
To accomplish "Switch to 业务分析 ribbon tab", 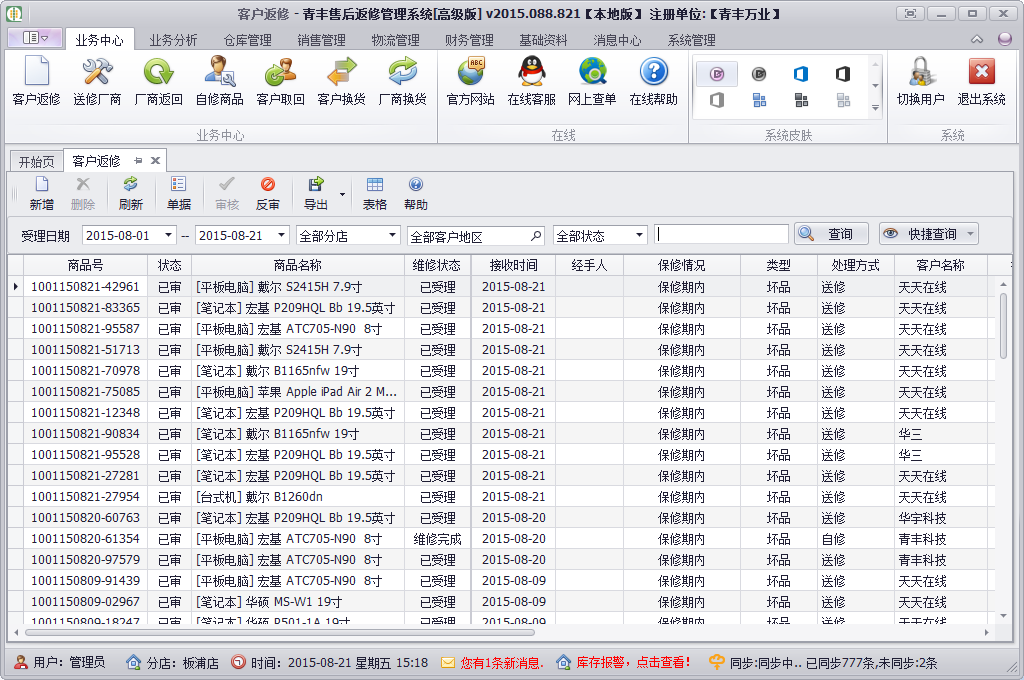I will click(173, 40).
